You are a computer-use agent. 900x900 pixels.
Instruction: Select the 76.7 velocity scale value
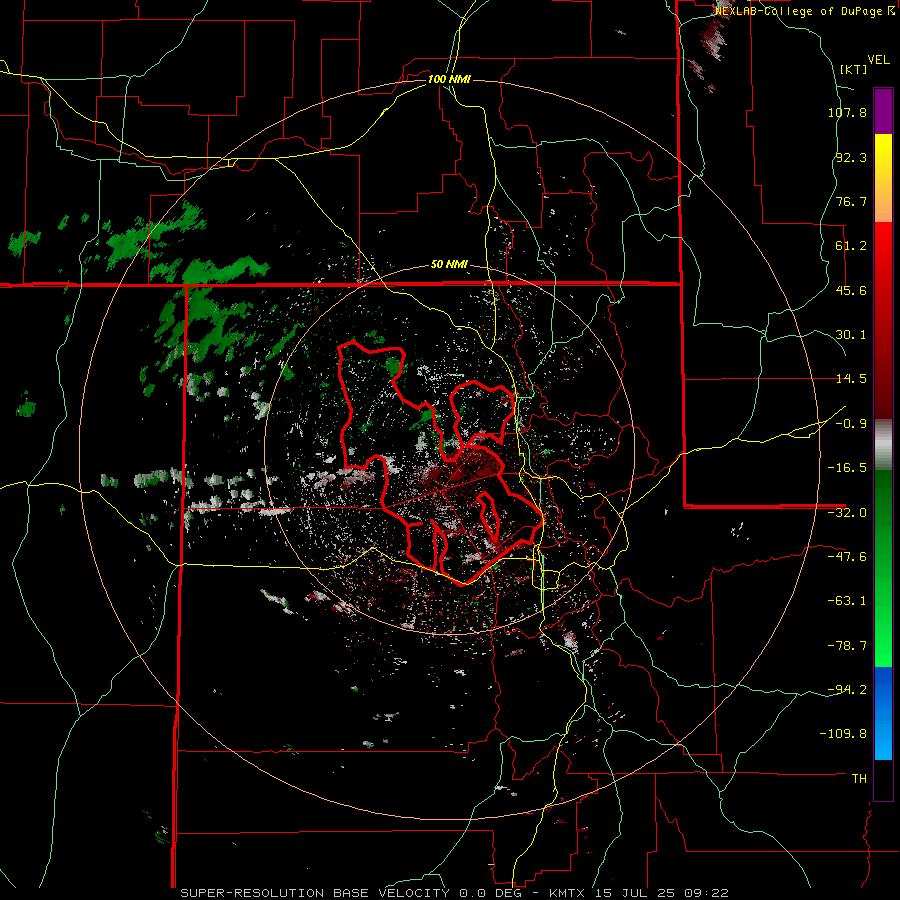pos(851,201)
